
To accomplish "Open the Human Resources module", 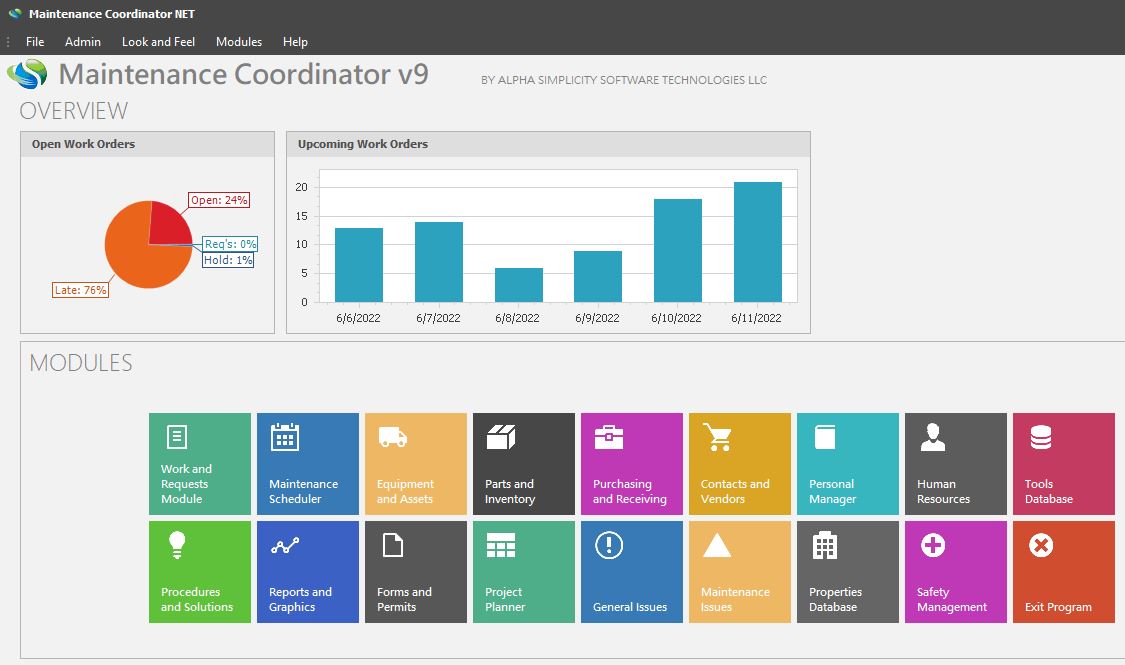I will coord(955,463).
